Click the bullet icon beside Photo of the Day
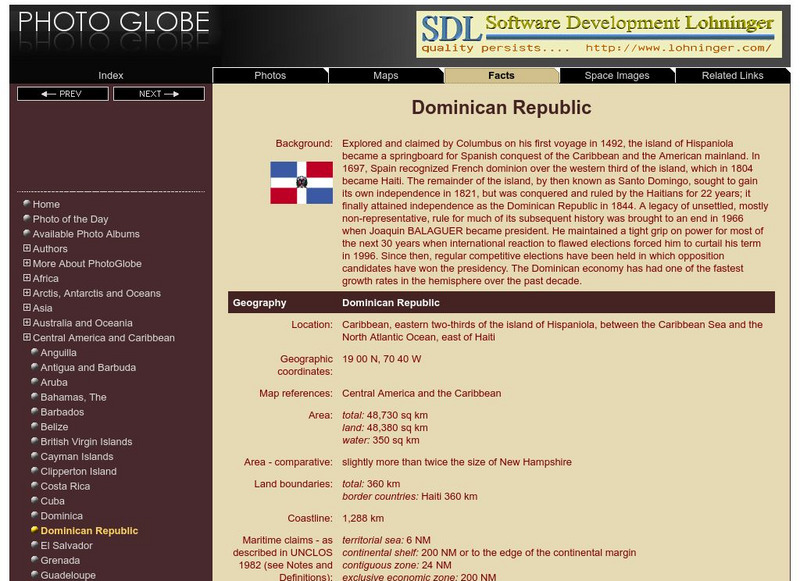800x581 pixels. point(27,219)
